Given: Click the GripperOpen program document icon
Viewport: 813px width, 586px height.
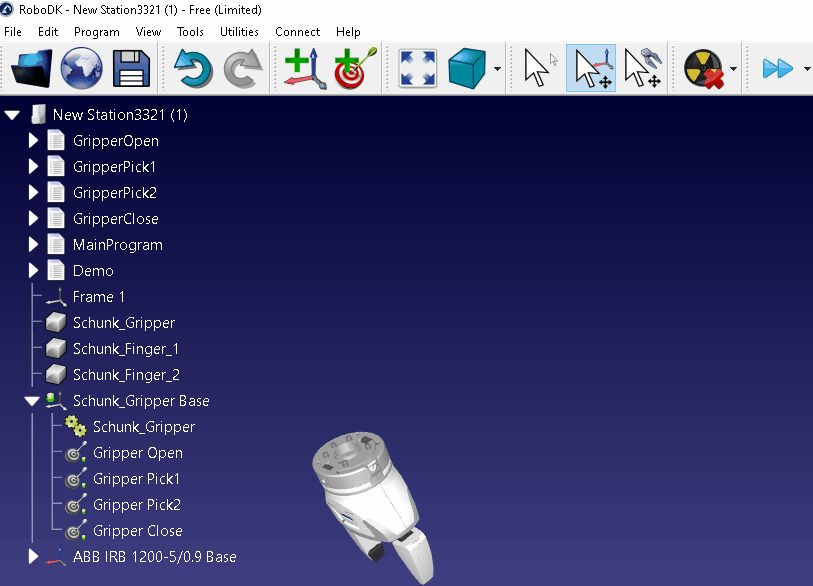Looking at the screenshot, I should click(56, 141).
